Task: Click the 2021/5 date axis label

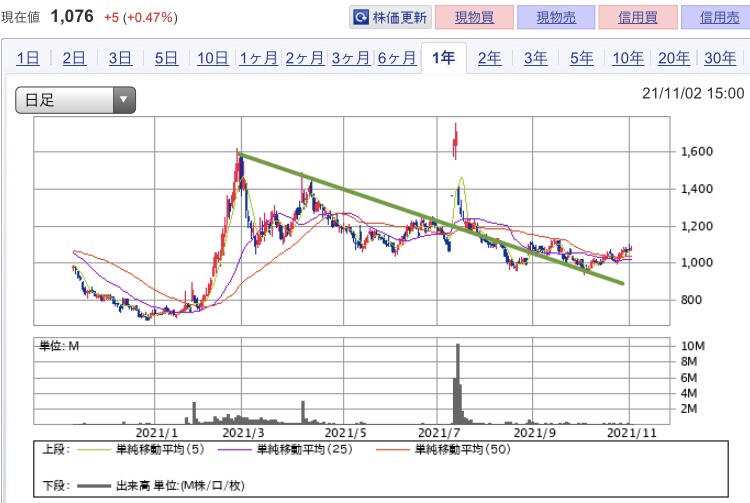Action: [x=345, y=433]
